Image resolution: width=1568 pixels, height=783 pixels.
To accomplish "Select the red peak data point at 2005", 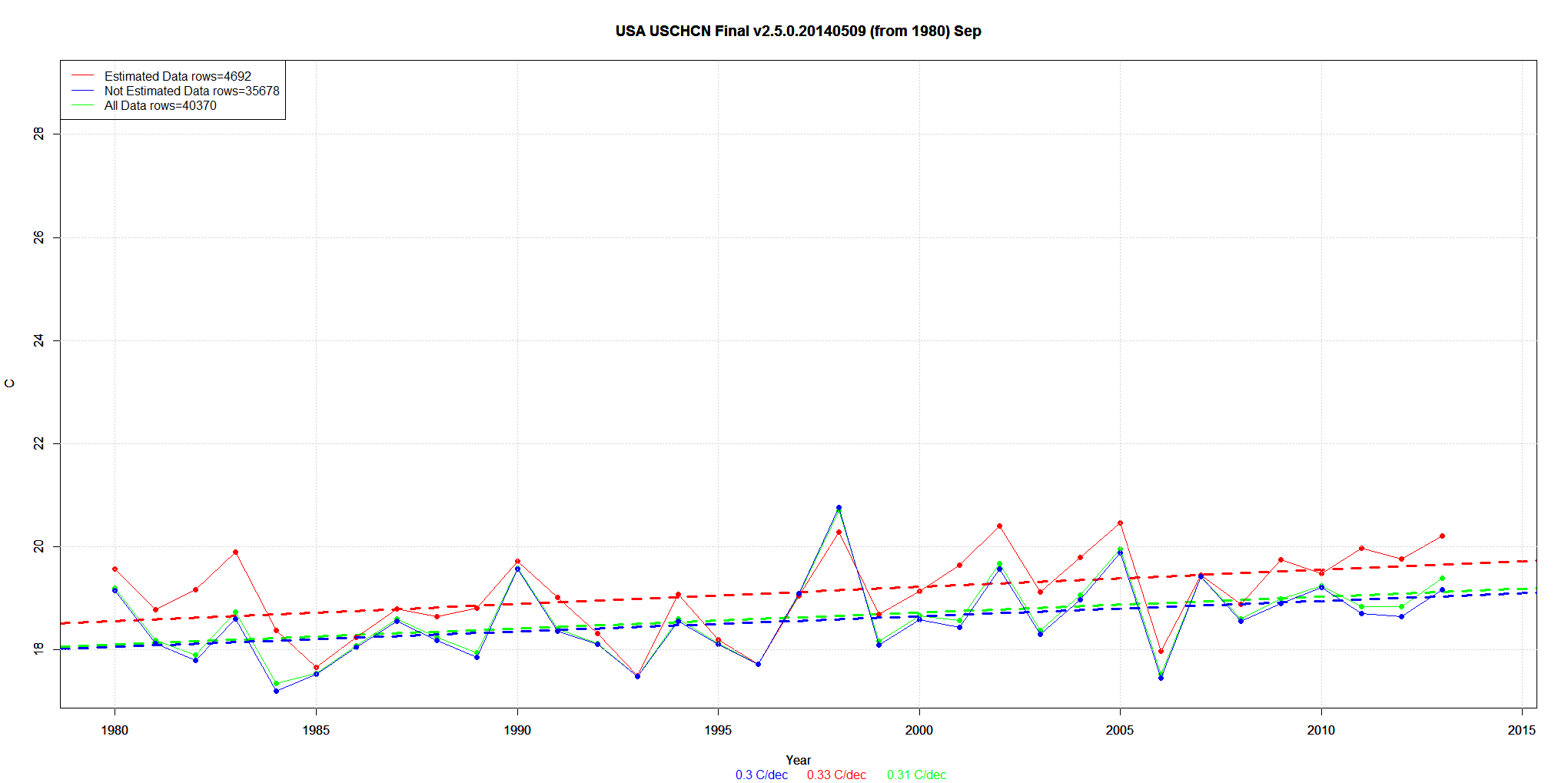I will click(1120, 523).
